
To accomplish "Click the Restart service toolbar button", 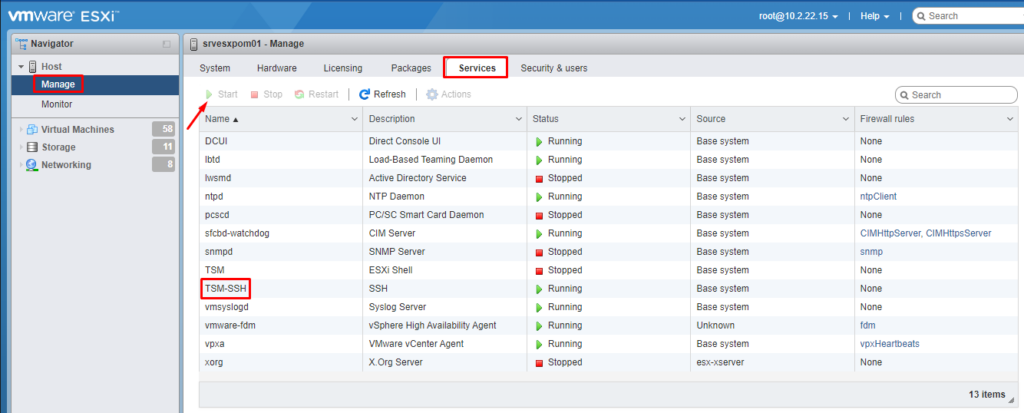I will 317,94.
